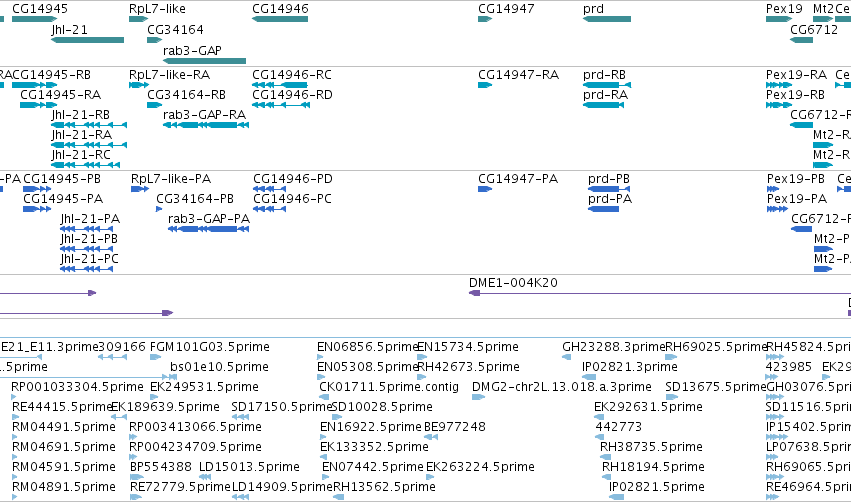Select transcript rab3-GAP-RA

(x=206, y=125)
